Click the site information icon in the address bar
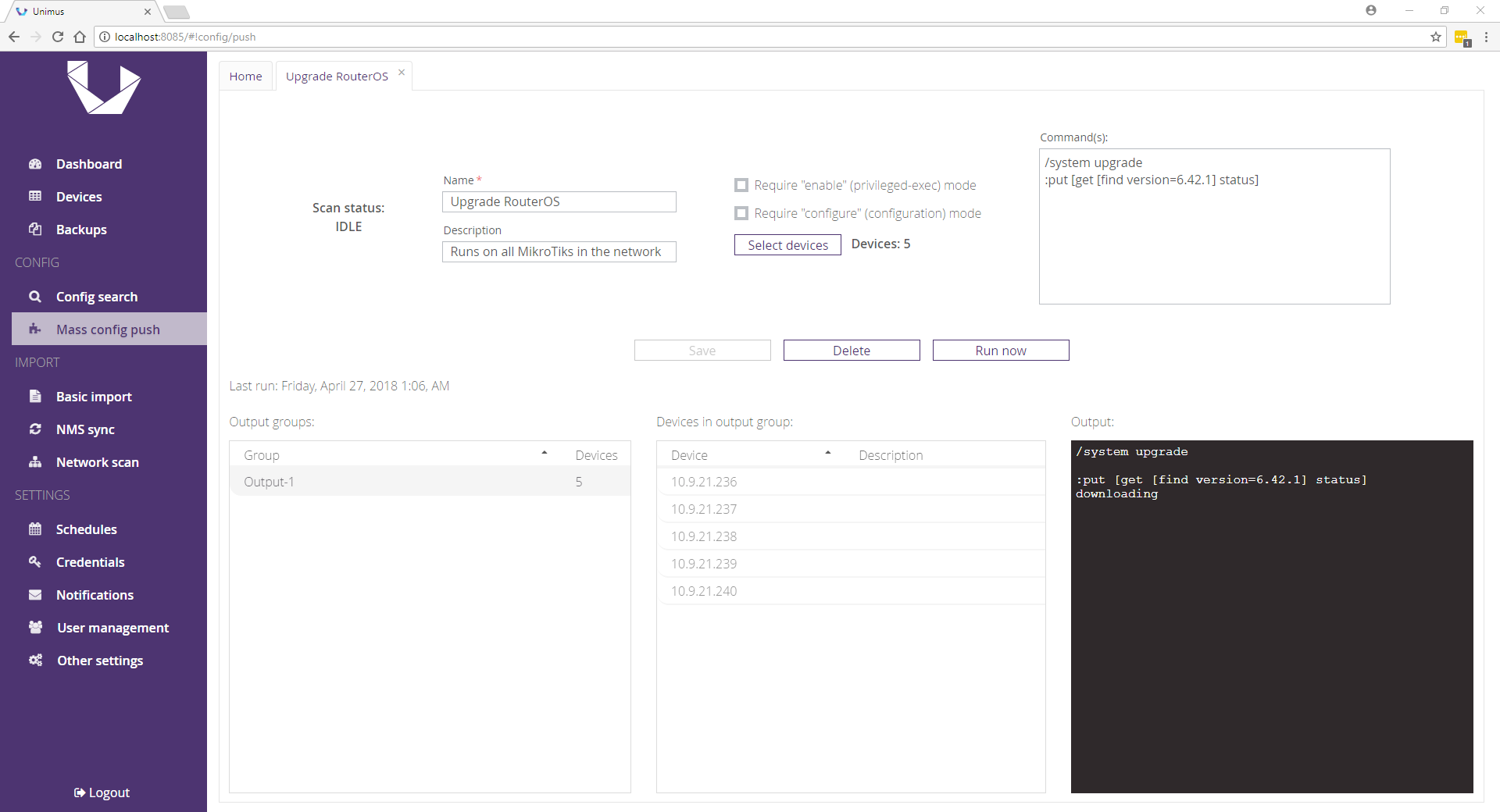The image size is (1500, 812). click(x=105, y=37)
